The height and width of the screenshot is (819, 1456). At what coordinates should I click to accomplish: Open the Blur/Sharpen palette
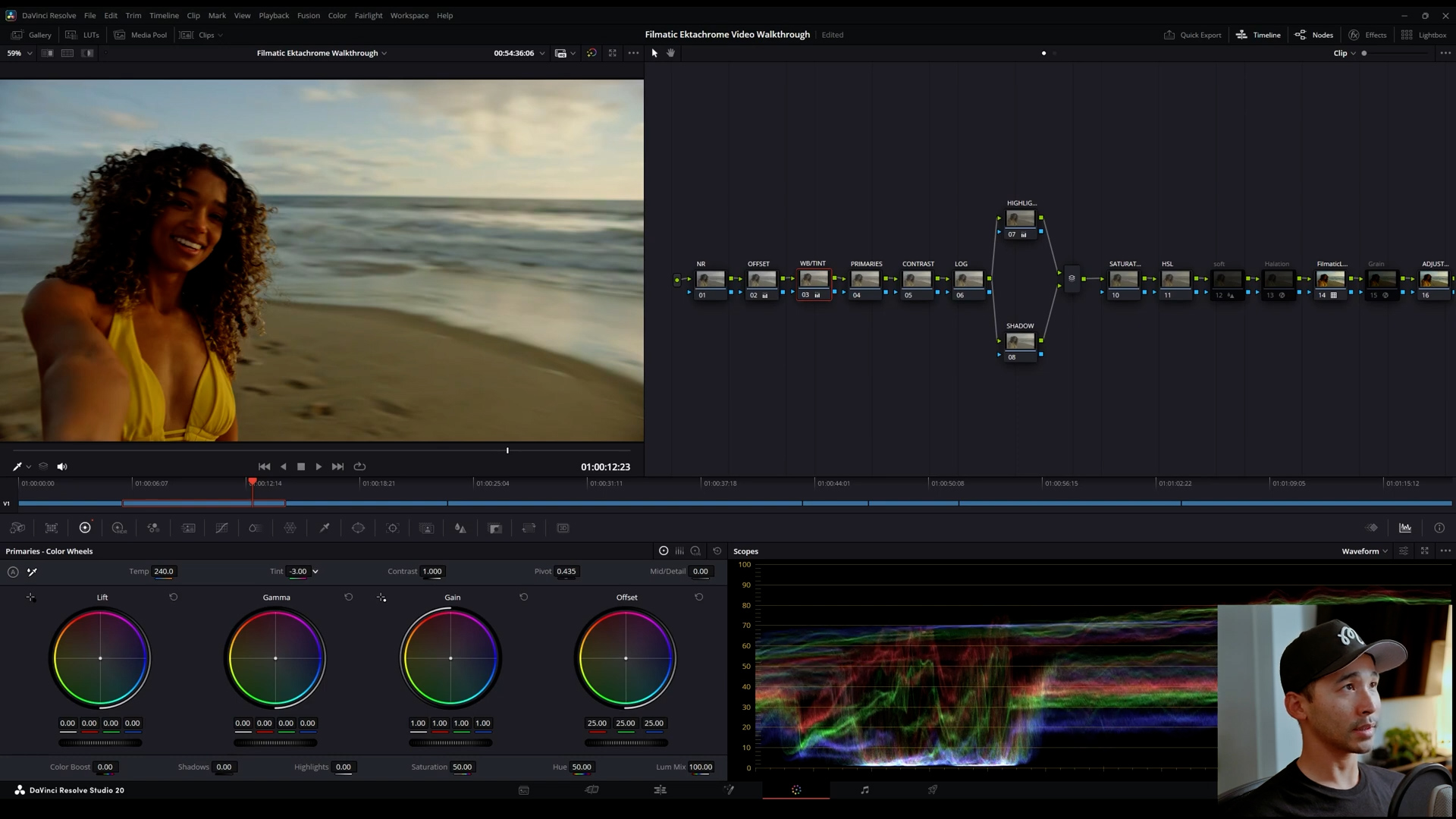(460, 528)
